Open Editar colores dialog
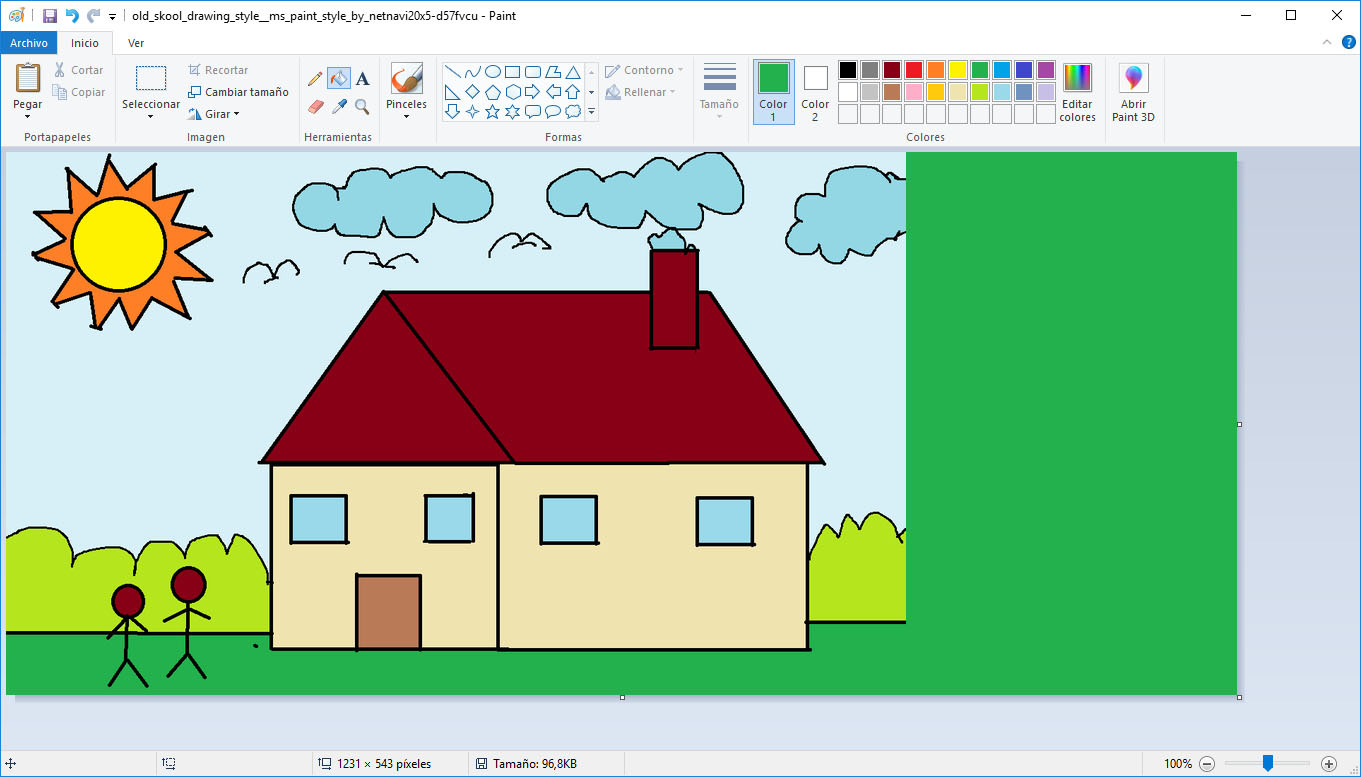Image resolution: width=1361 pixels, height=777 pixels. click(x=1077, y=90)
